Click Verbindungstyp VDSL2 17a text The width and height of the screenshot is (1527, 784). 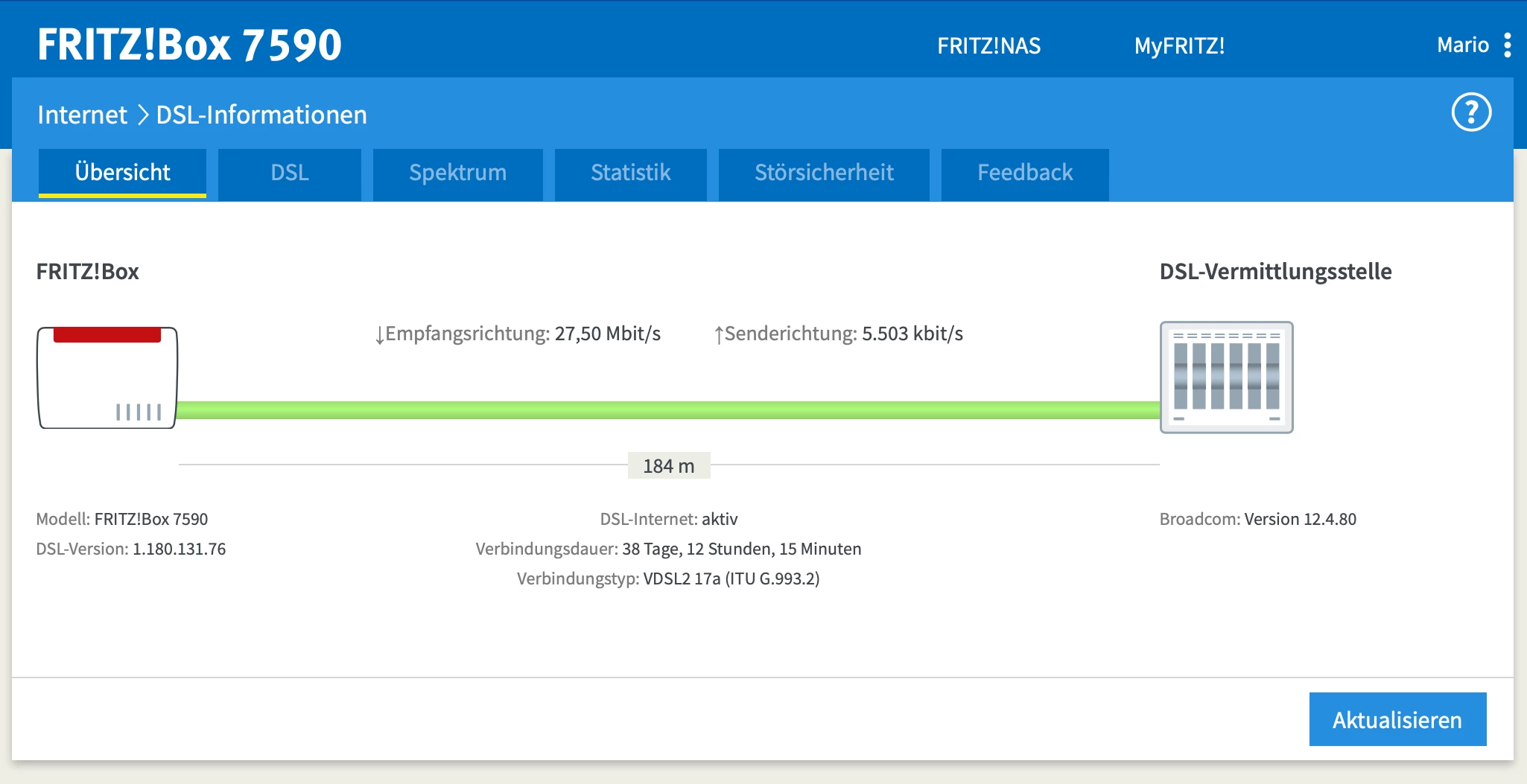668,579
